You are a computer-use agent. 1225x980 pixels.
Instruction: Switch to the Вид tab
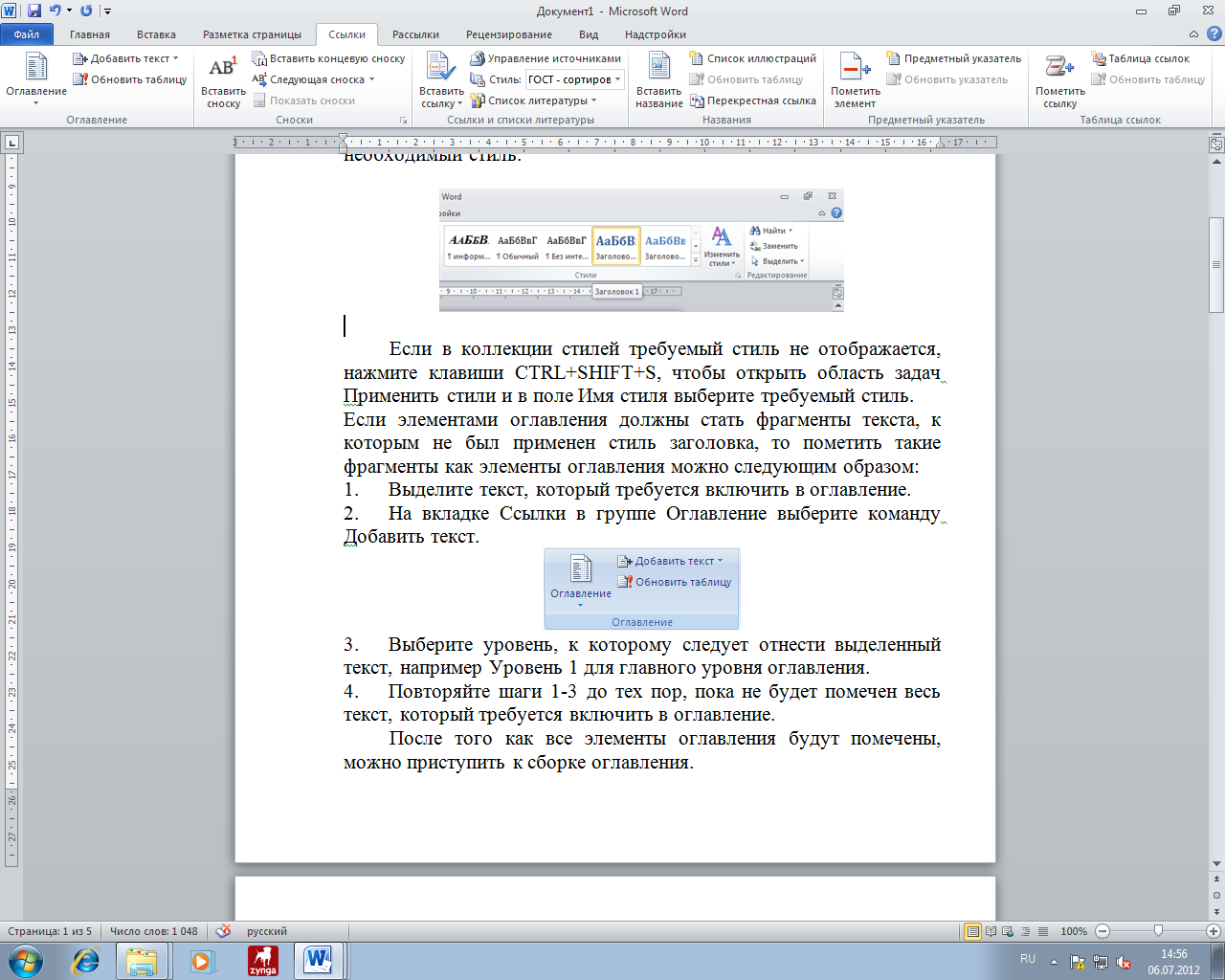[x=589, y=34]
